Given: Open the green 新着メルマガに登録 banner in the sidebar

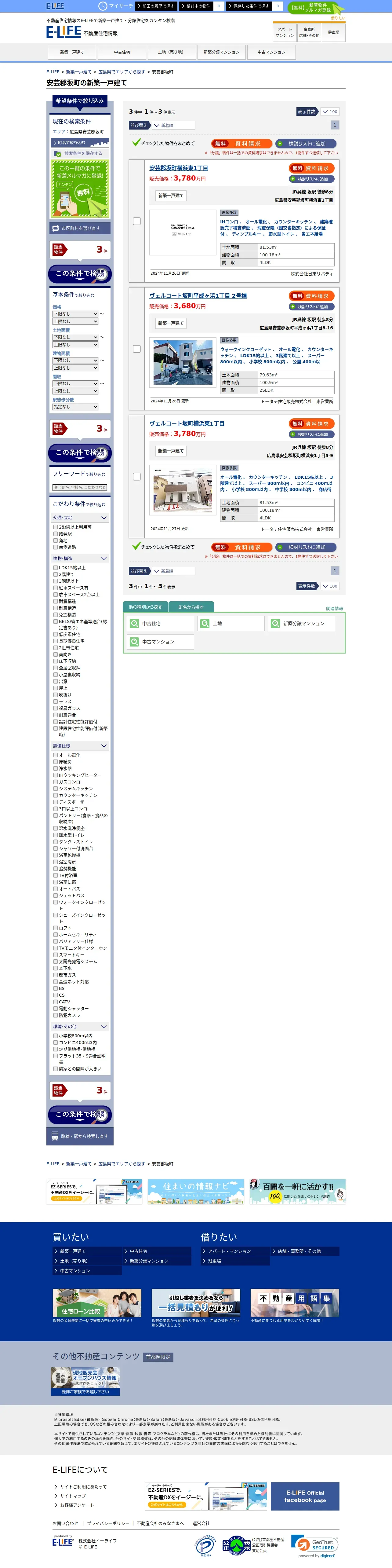Looking at the screenshot, I should pyautogui.click(x=80, y=189).
